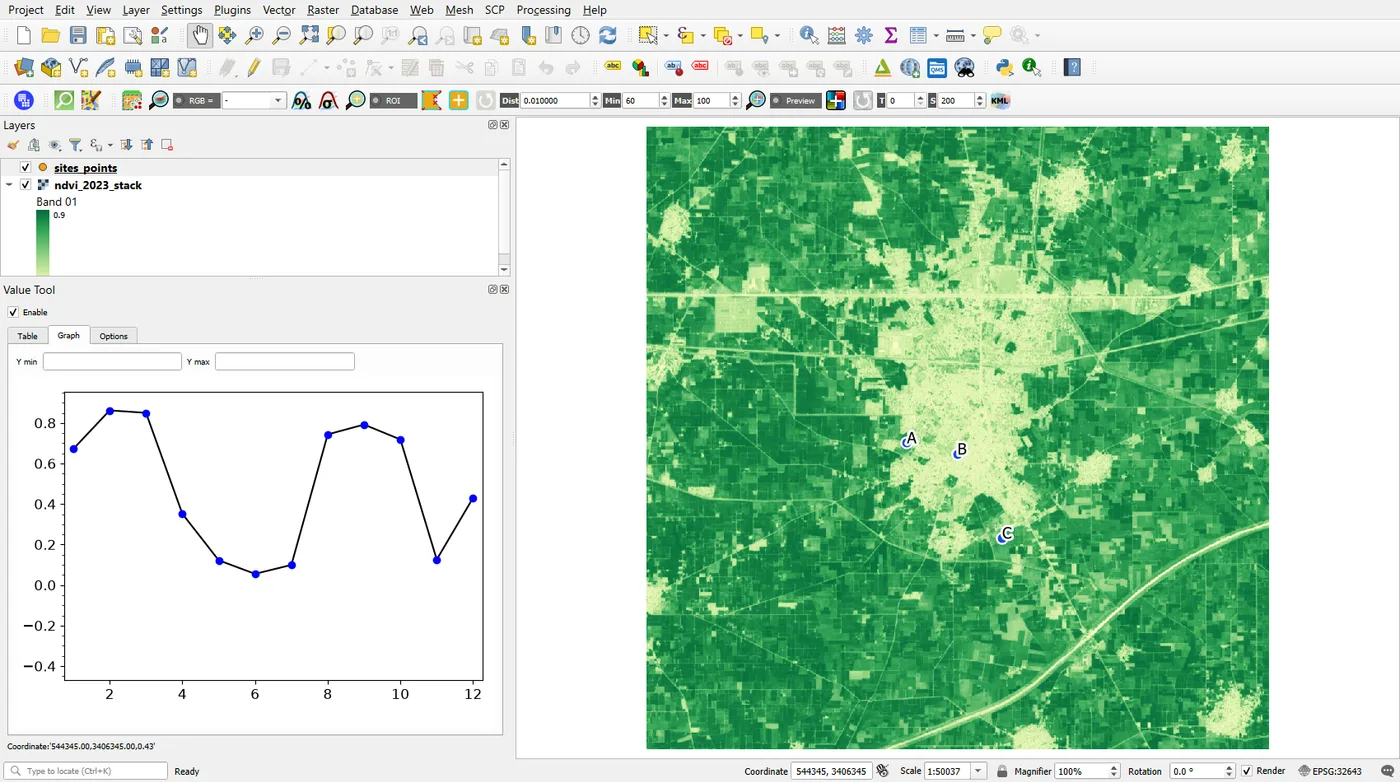Screen dimensions: 1400x782
Task: Click the Filter Legend funnel icon
Action: click(75, 145)
